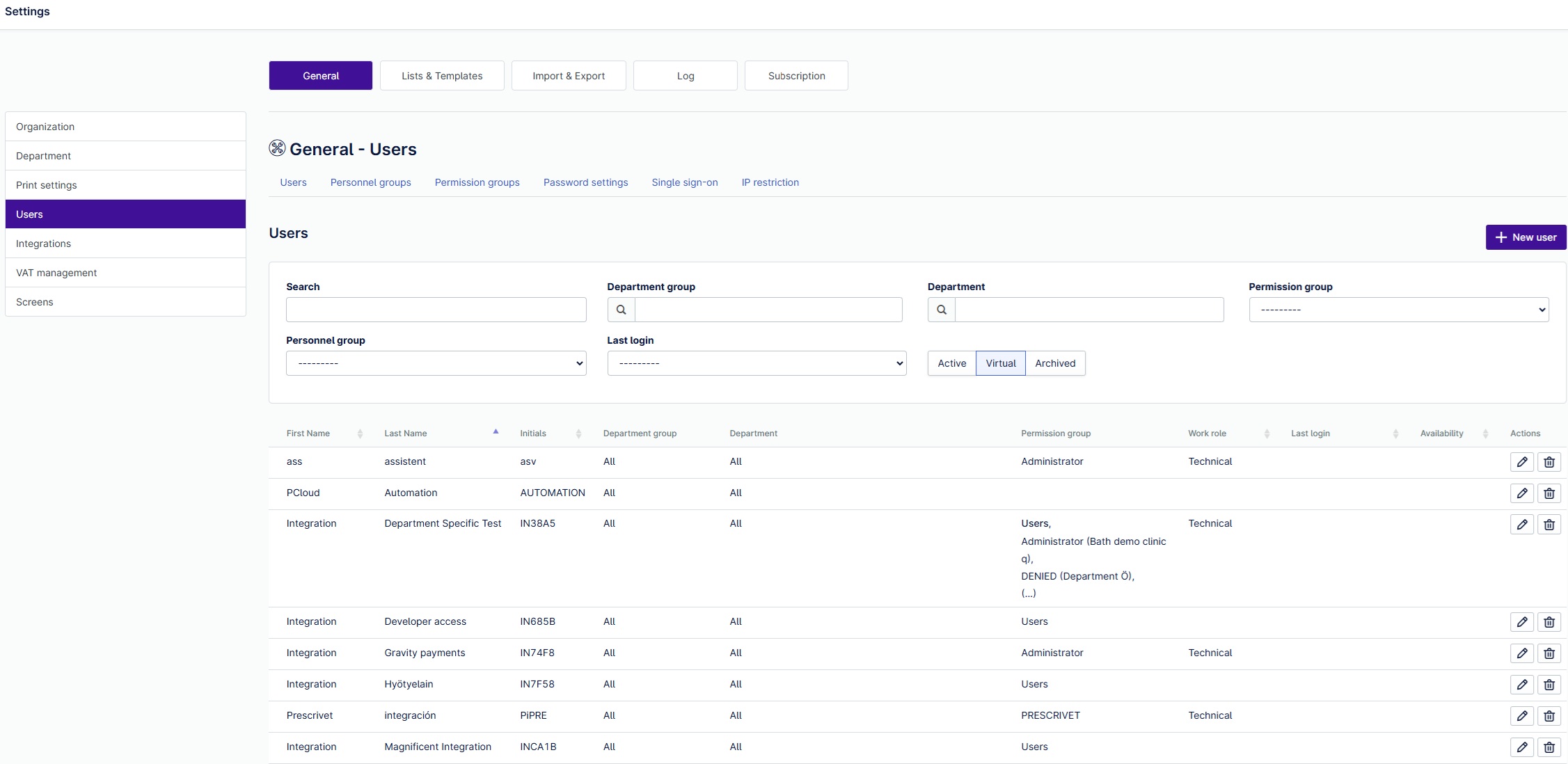Switch to Lists & Templates tab
This screenshot has height=764, width=1568.
[x=442, y=75]
